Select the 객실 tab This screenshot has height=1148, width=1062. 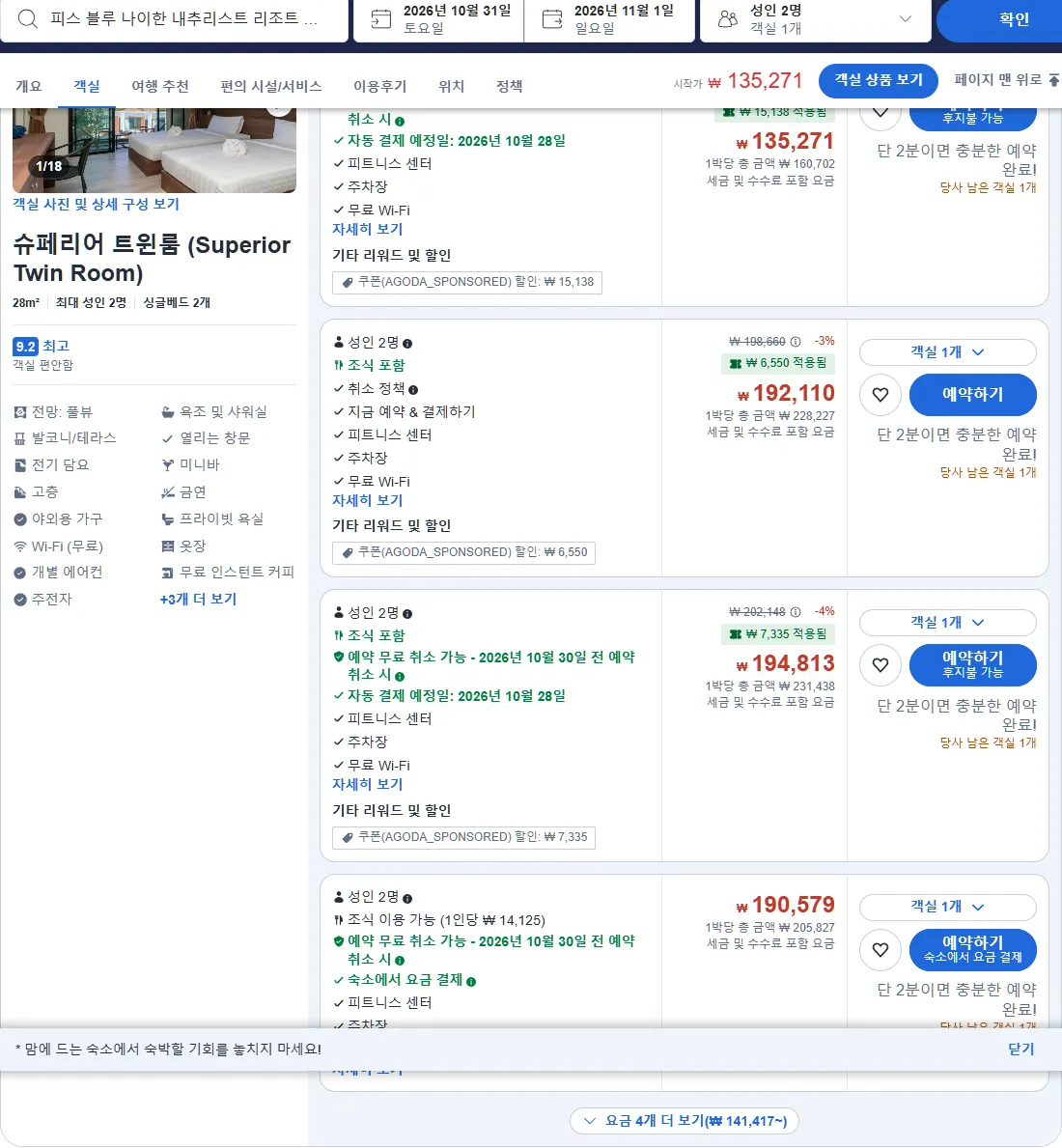[x=86, y=86]
